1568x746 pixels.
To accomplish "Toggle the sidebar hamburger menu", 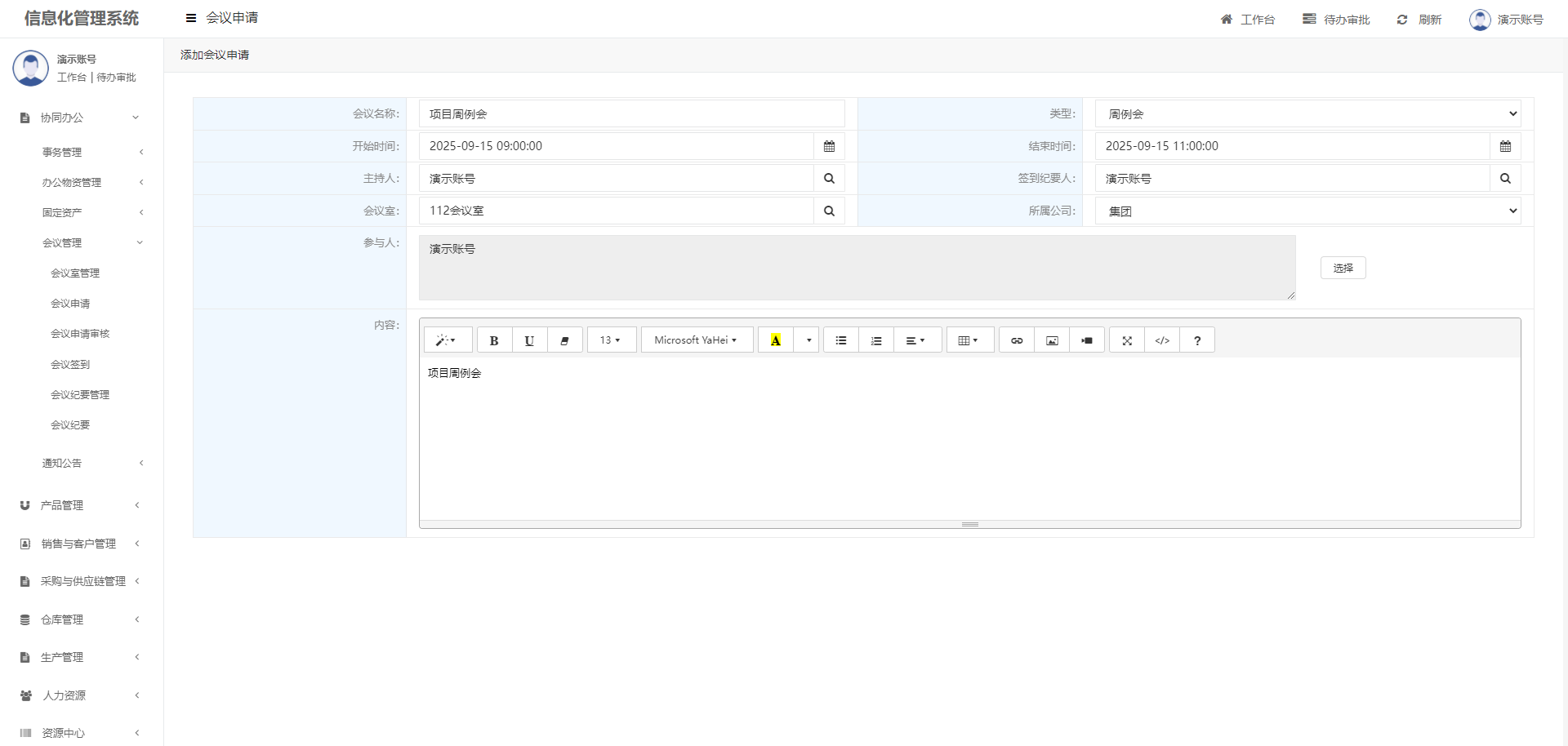I will (x=191, y=18).
